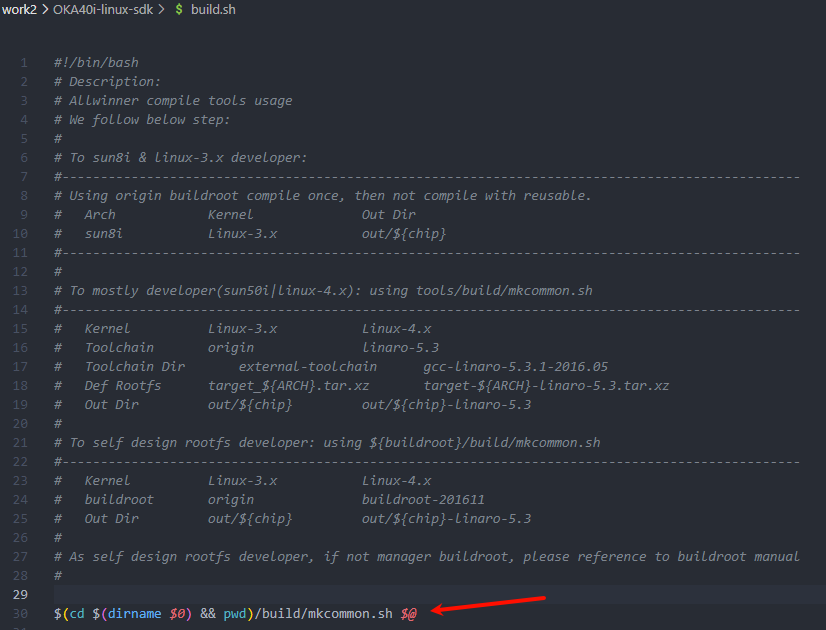This screenshot has height=630, width=826.
Task: Place cursor on empty highlighted line 29
Action: (x=400, y=594)
